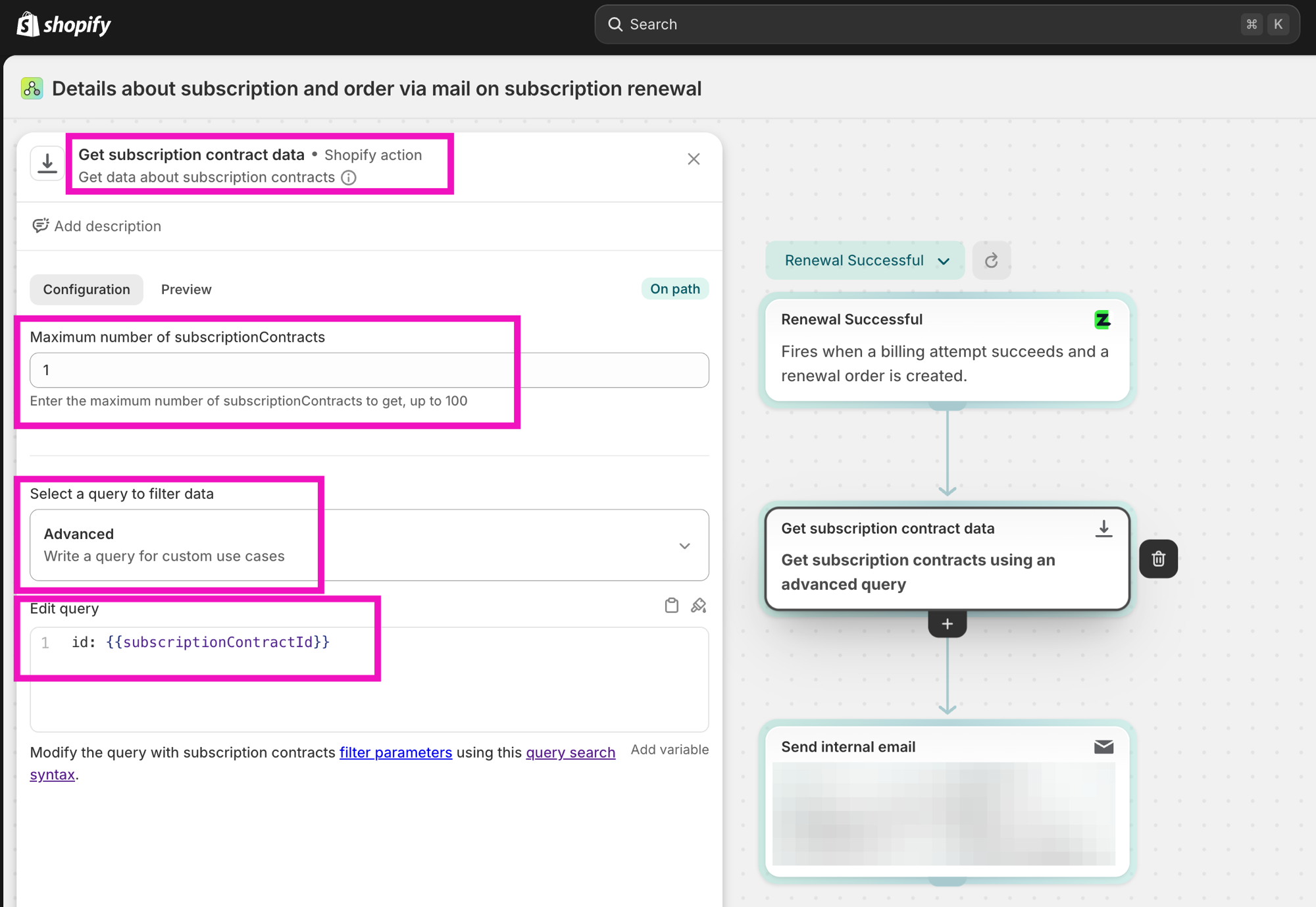Image resolution: width=1316 pixels, height=907 pixels.
Task: Click the clear formatting icon above query
Action: tap(699, 606)
